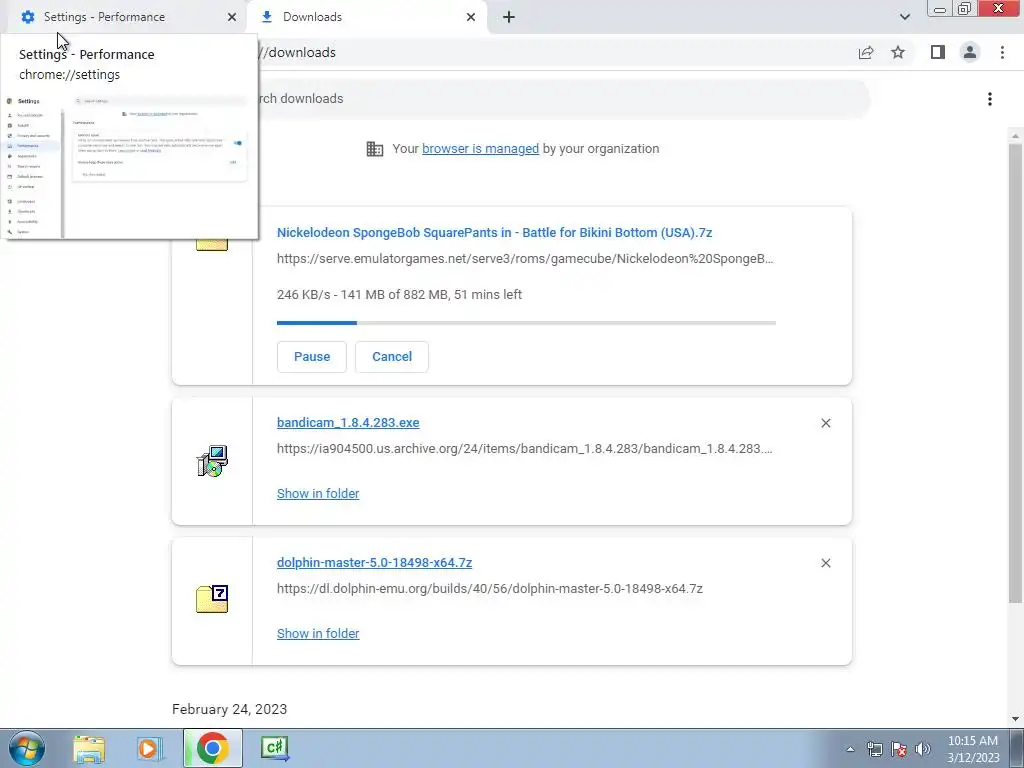1024x768 pixels.
Task: Click the search downloads field
Action: [562, 99]
